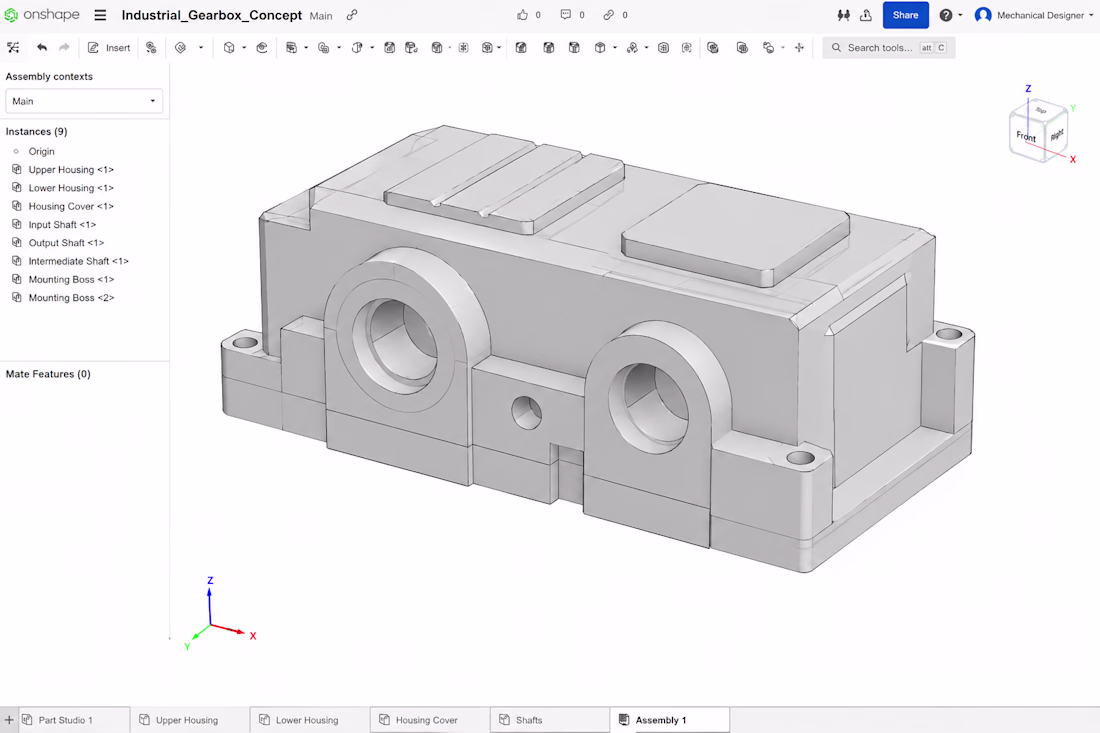Screen dimensions: 1100x733
Task: Click the Share button
Action: click(905, 15)
